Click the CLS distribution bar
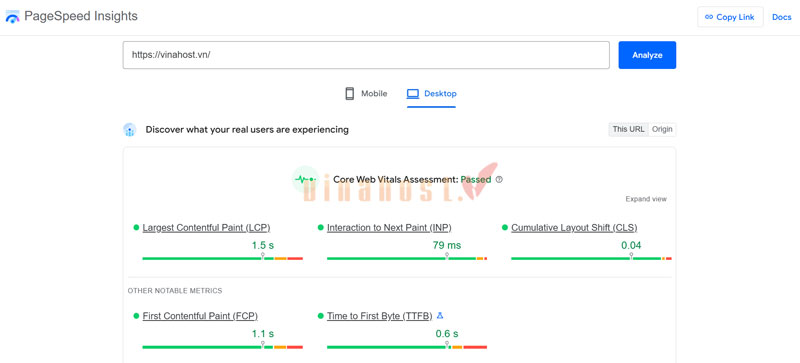 click(x=591, y=259)
